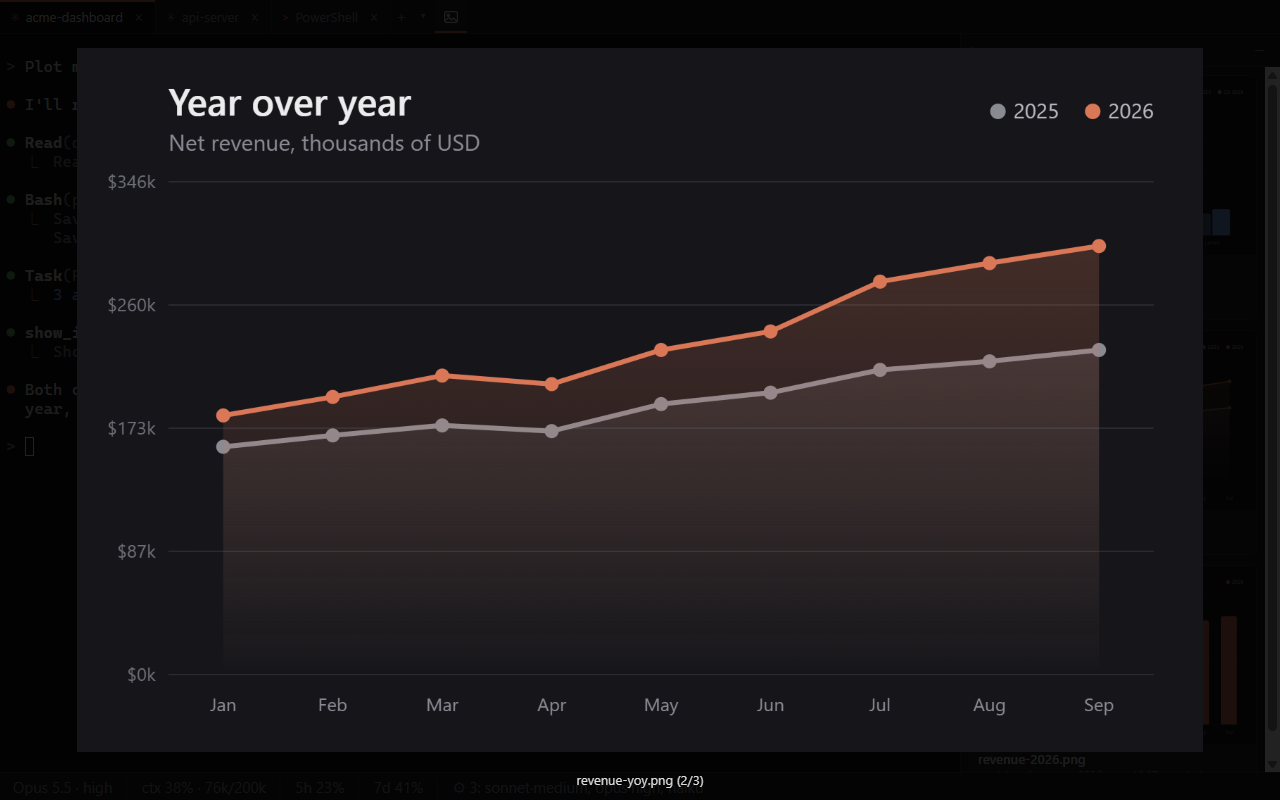Click the 'Opus 5.5 · high' status entry
Image resolution: width=1280 pixels, height=800 pixels.
63,788
